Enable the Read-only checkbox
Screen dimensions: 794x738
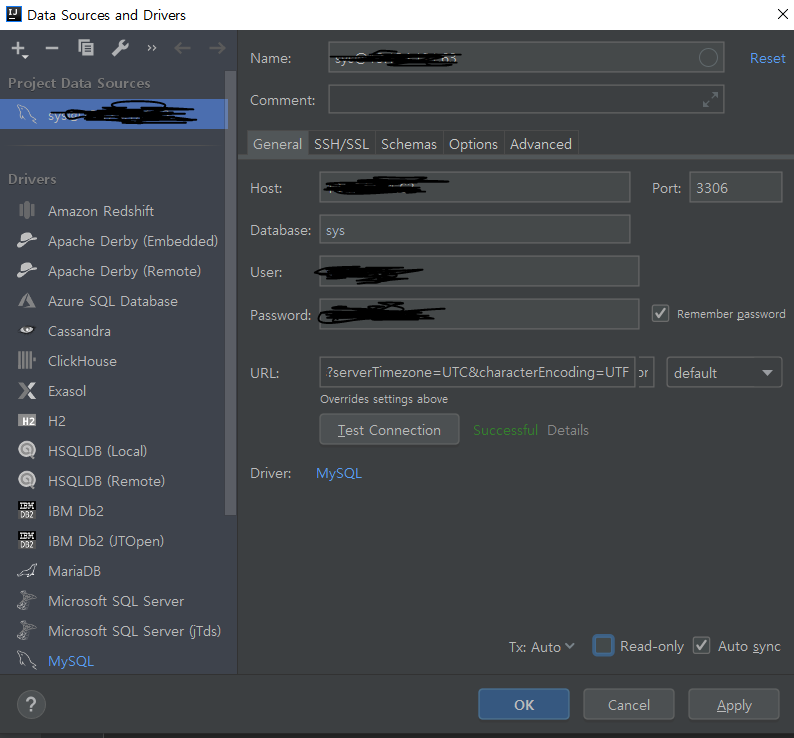point(603,646)
